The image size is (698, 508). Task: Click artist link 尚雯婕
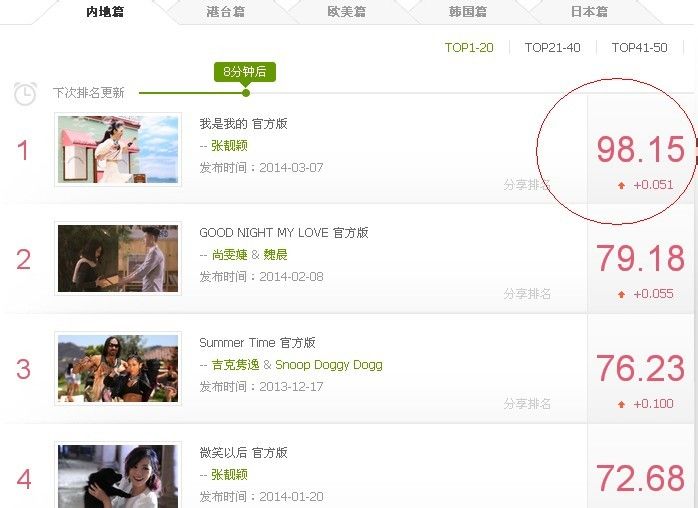click(x=229, y=255)
